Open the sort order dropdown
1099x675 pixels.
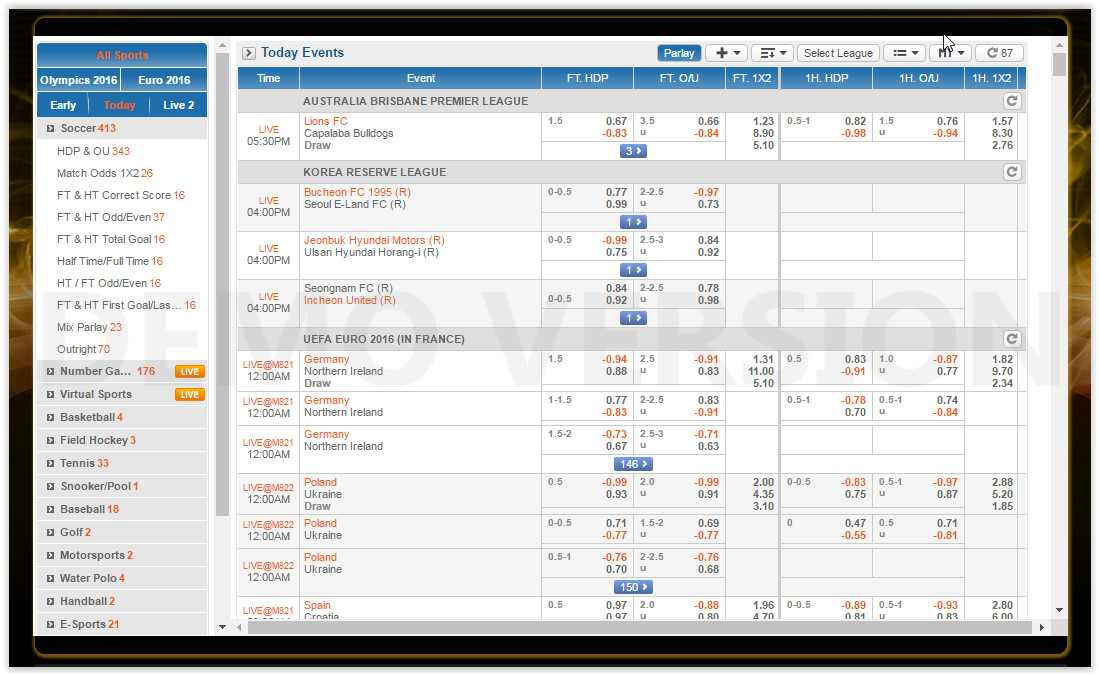click(772, 53)
